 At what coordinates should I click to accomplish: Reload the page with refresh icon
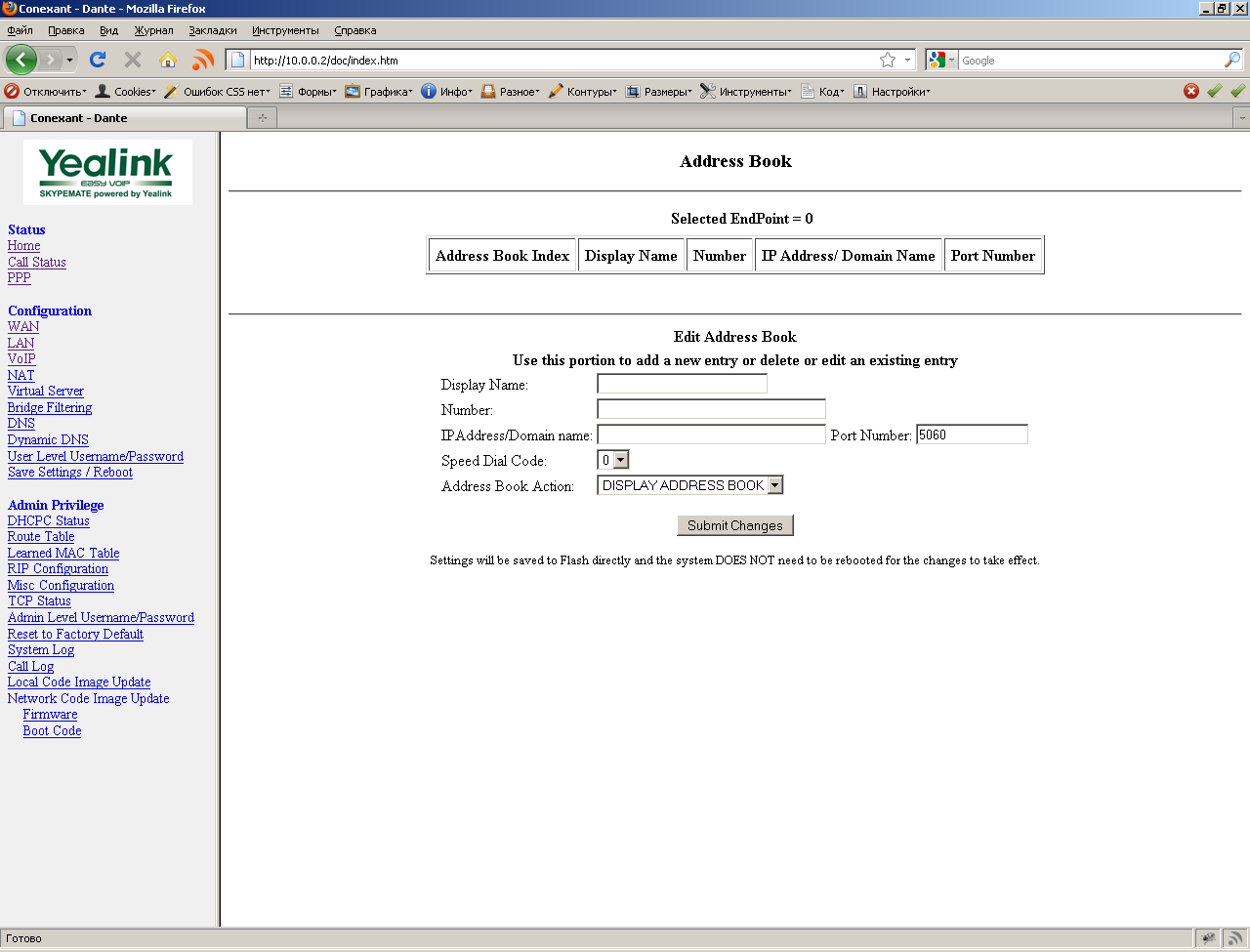[98, 60]
